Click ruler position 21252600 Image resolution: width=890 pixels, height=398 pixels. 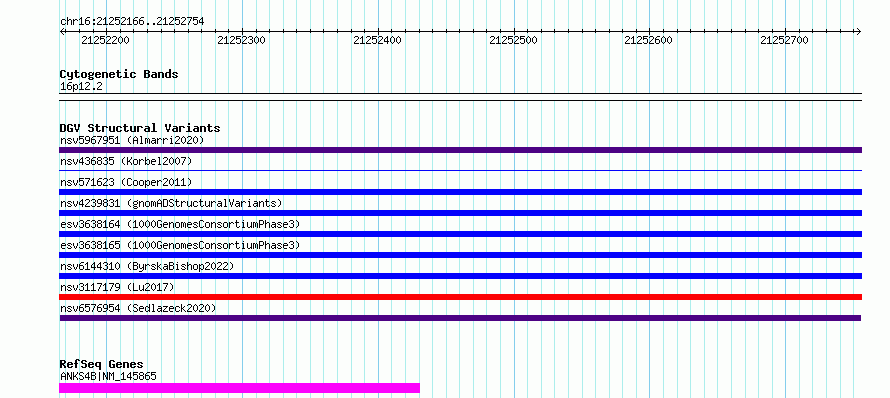649,40
